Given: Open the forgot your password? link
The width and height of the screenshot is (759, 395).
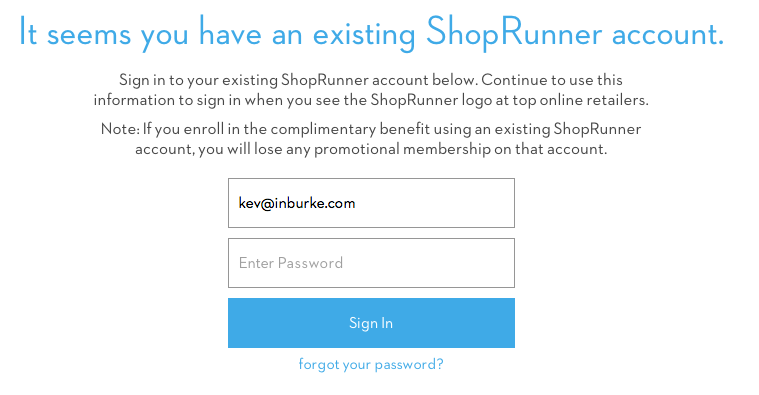Looking at the screenshot, I should 371,365.
